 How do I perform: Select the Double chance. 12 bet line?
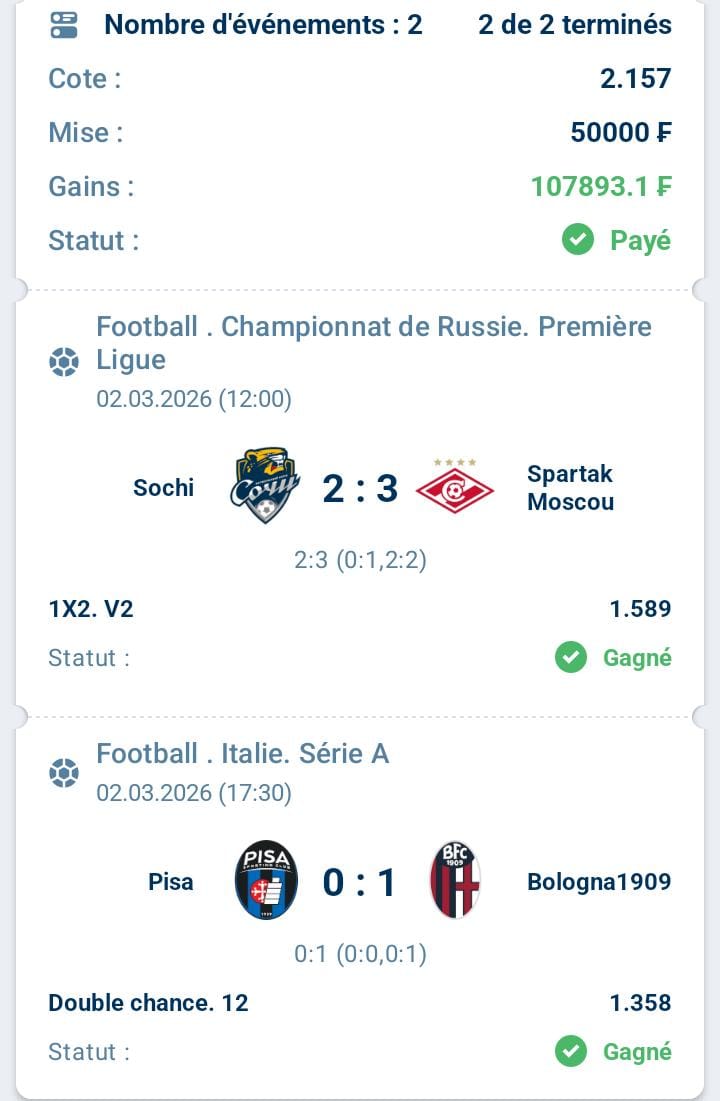pyautogui.click(x=148, y=1003)
